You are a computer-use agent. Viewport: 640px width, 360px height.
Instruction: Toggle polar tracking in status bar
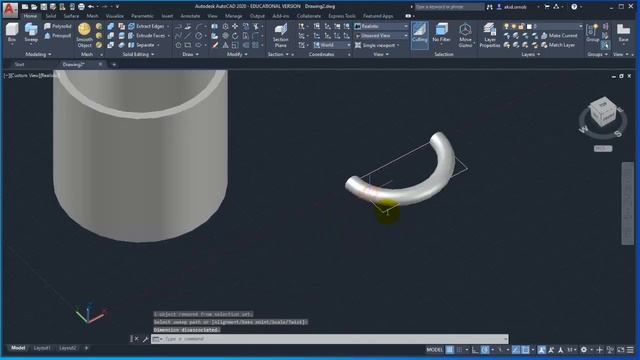coord(485,350)
